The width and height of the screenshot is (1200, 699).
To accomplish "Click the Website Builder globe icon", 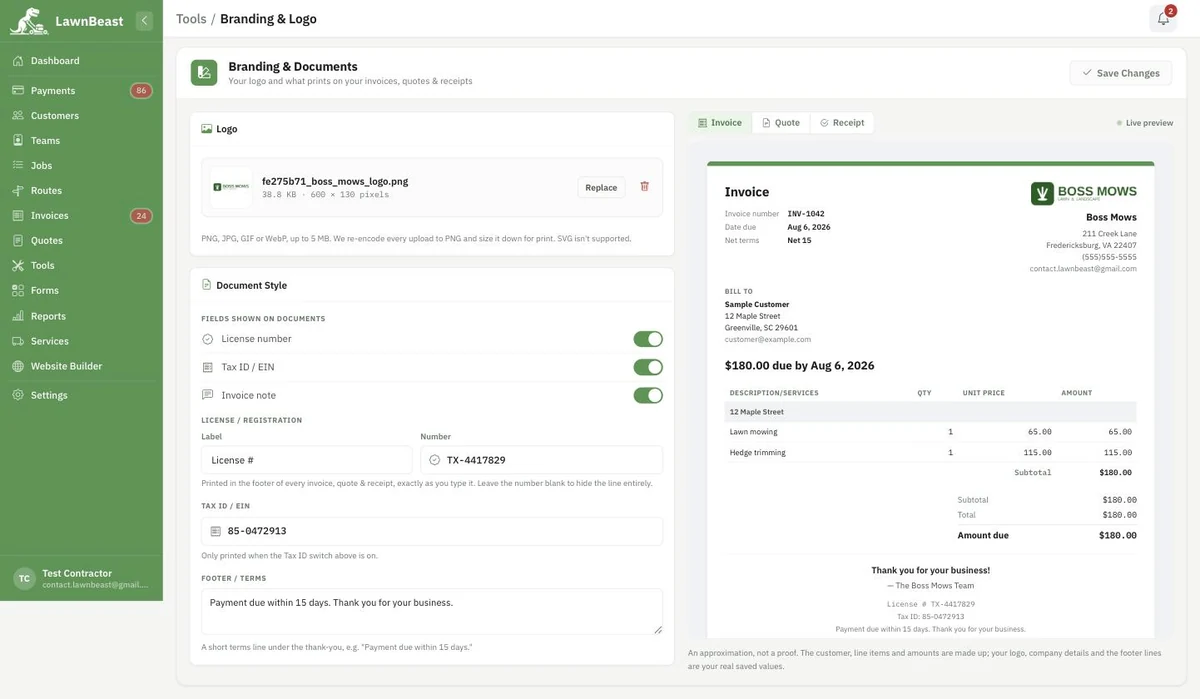I will pos(18,366).
